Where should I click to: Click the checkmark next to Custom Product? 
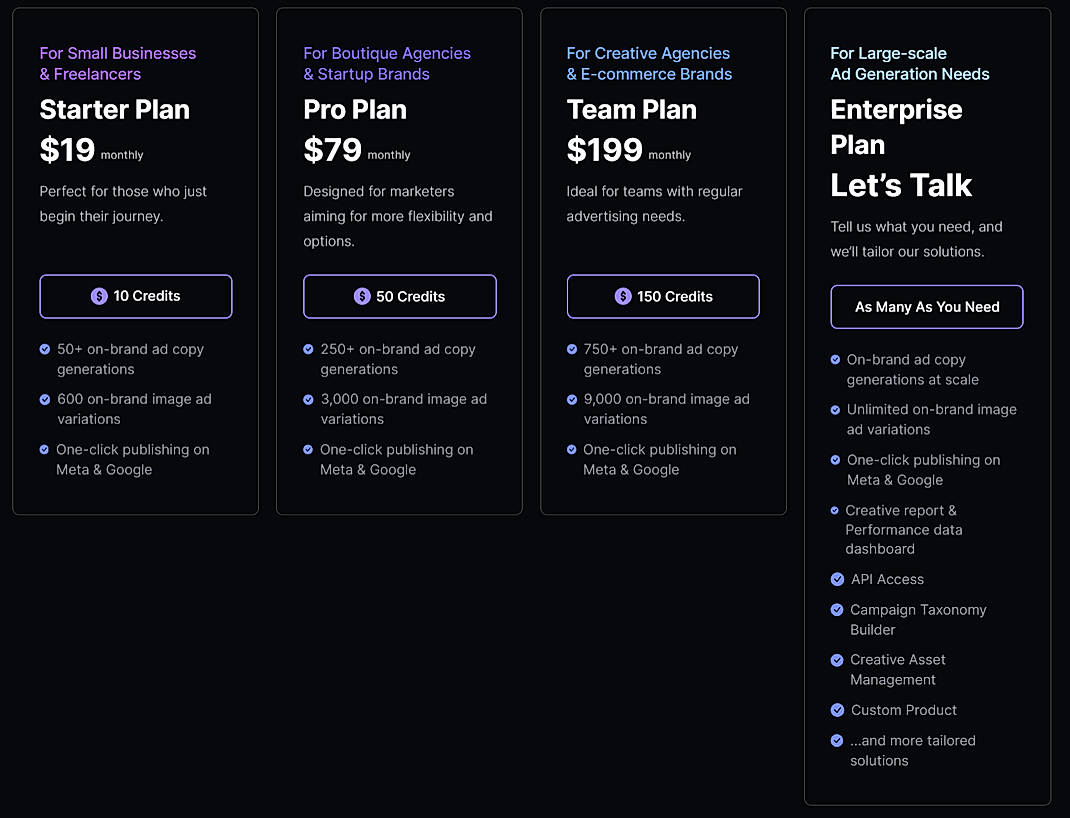pyautogui.click(x=836, y=710)
